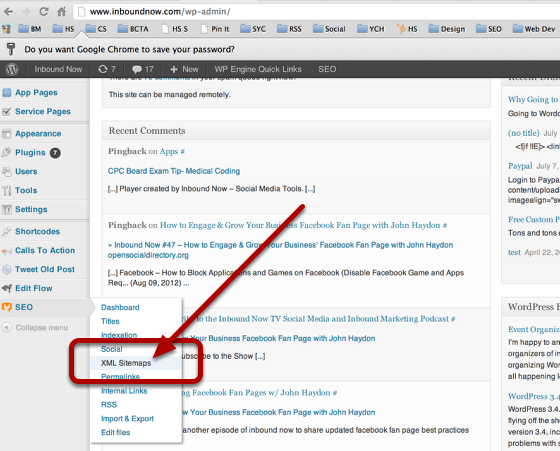Open the Web Dev bookmarks folder

[534, 29]
